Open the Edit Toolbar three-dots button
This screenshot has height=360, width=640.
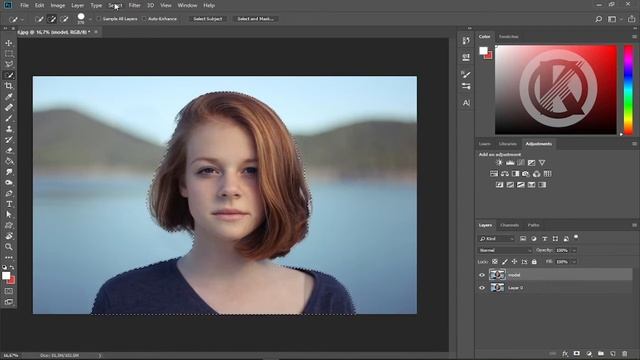[x=9, y=258]
